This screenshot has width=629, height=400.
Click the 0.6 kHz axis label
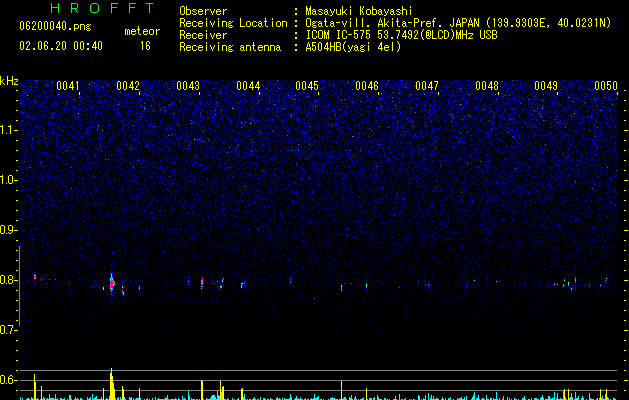click(9, 380)
